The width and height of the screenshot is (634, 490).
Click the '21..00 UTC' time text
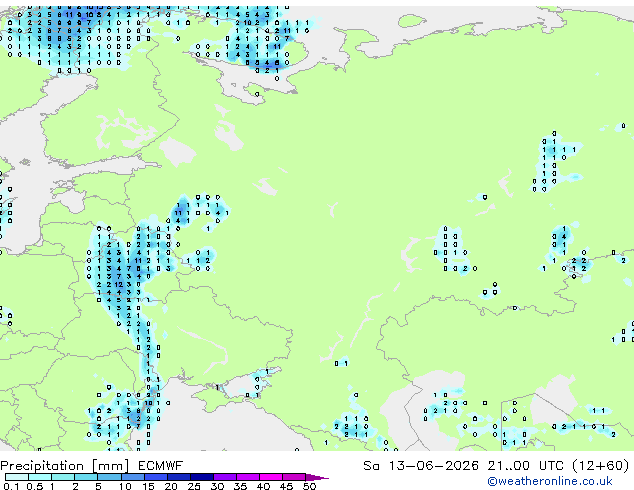pos(525,466)
